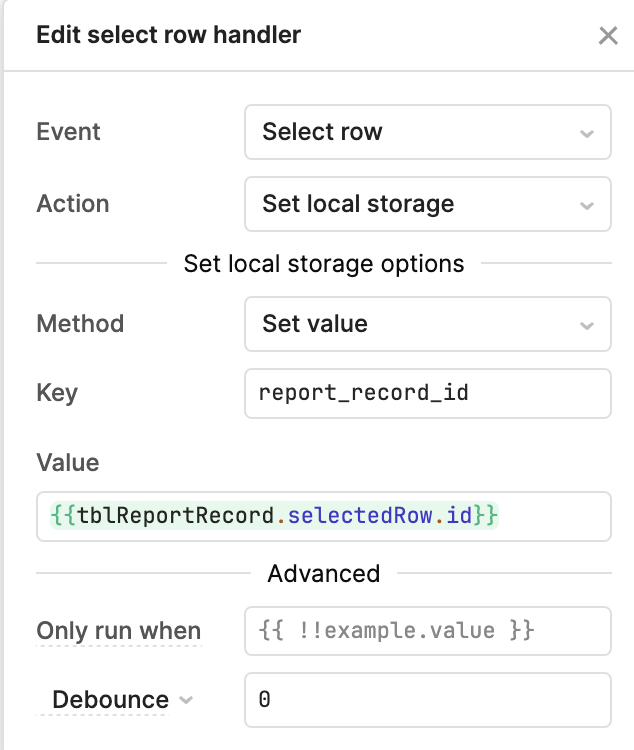This screenshot has height=750, width=634.
Task: Click the Advanced section heading
Action: pyautogui.click(x=324, y=574)
